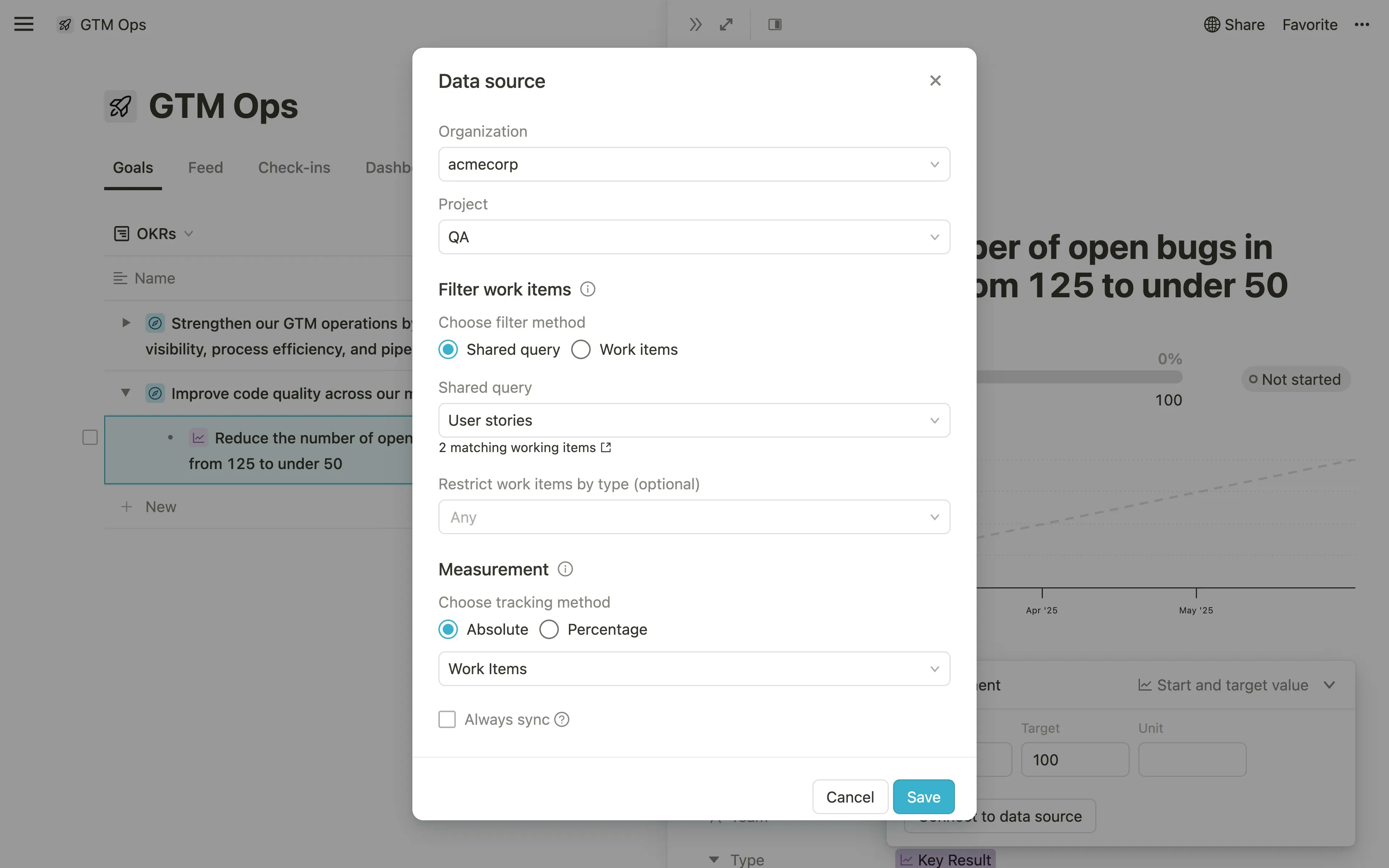Click the side peek layout icon
Viewport: 1389px width, 868px height.
click(775, 24)
